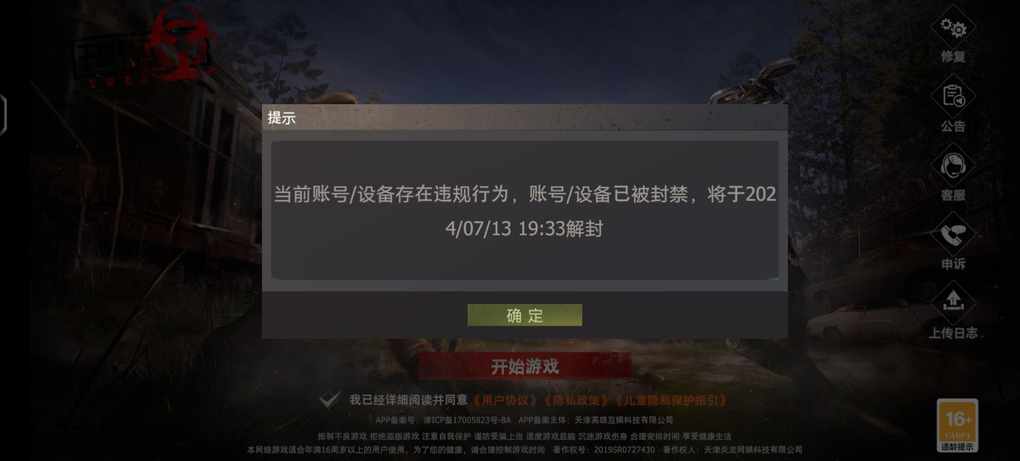Click the red 开始游戏 button

tap(525, 367)
